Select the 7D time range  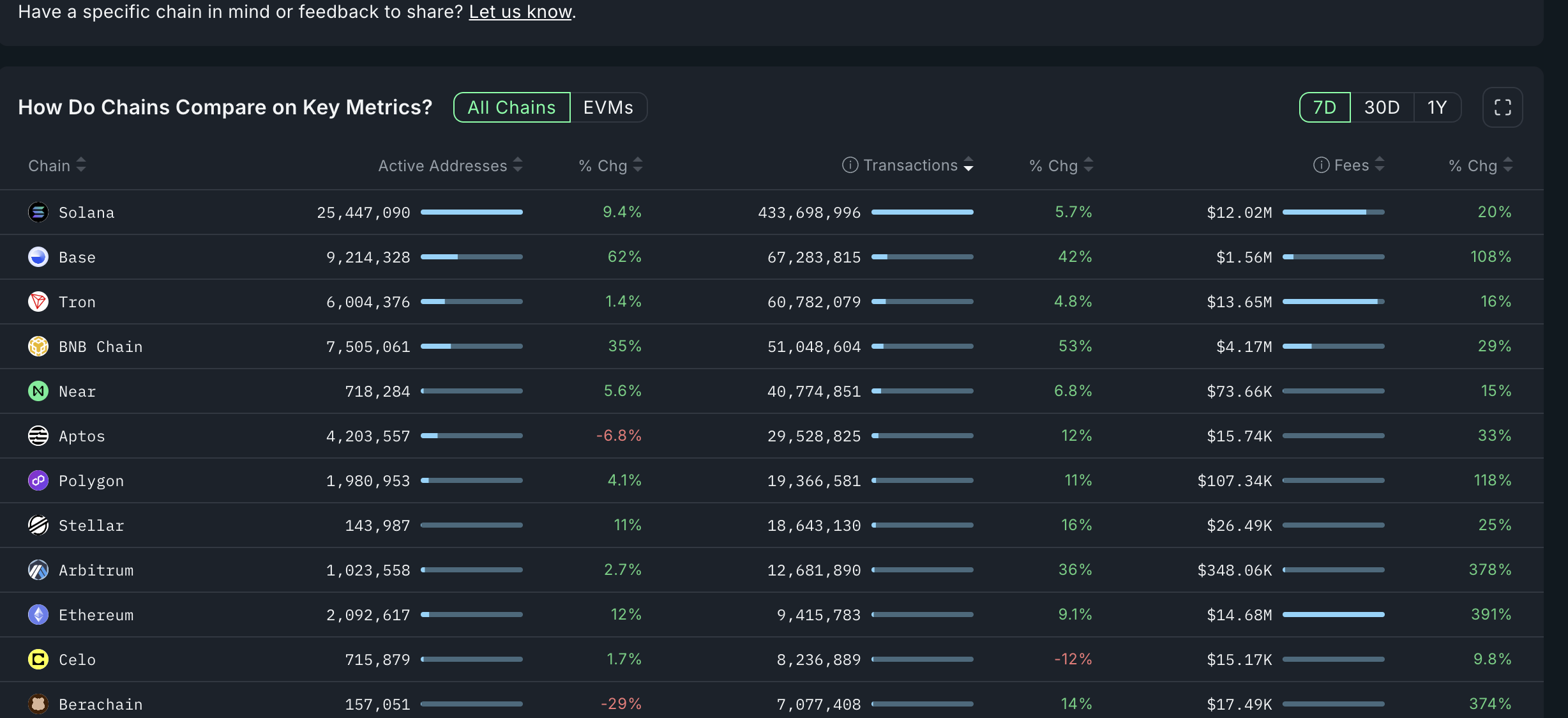1325,107
